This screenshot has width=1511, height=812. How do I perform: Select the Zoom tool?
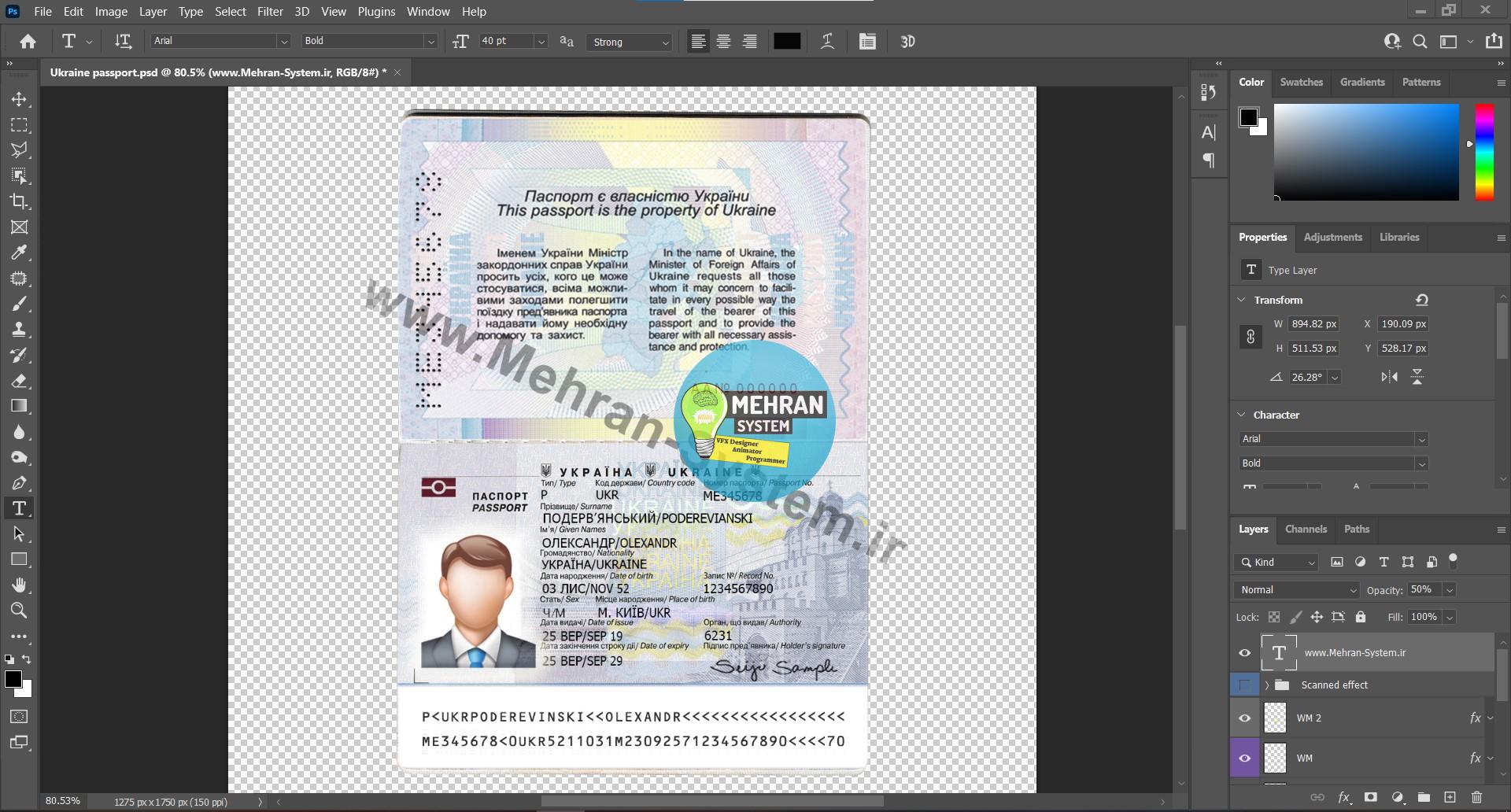[19, 611]
